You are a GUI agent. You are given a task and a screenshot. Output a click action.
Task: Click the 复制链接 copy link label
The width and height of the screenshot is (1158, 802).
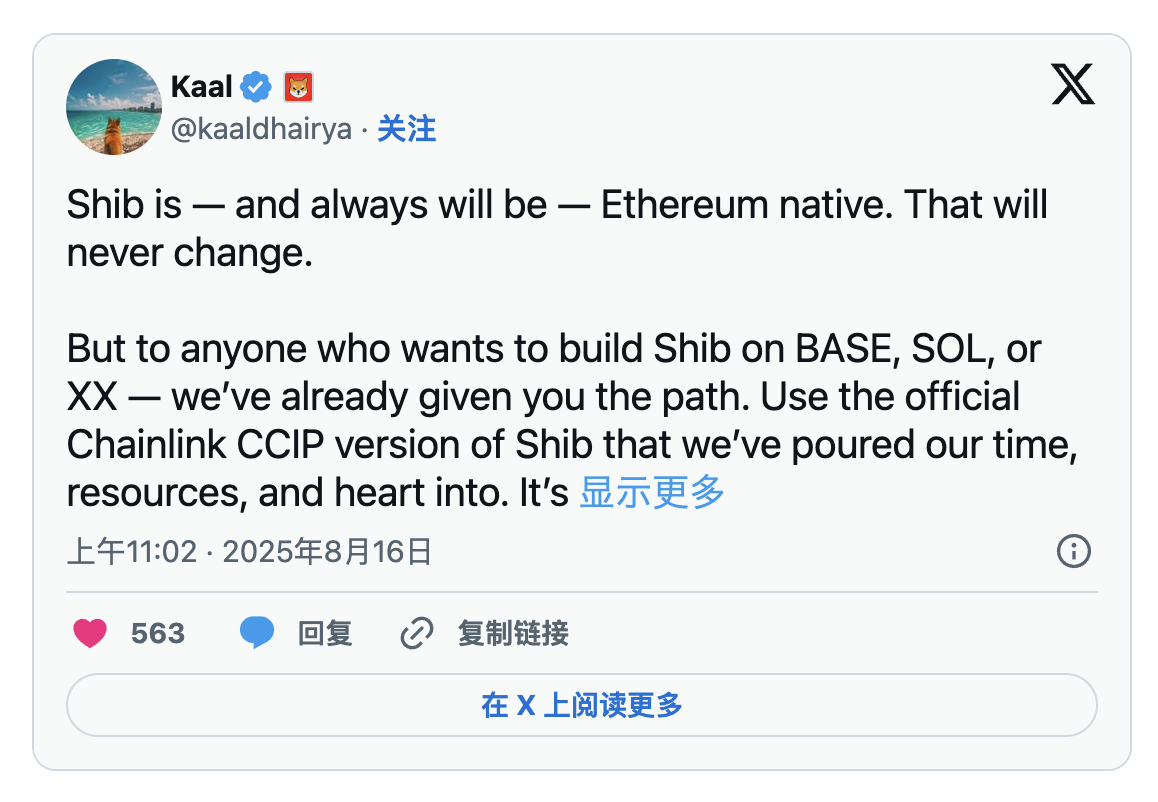[513, 633]
